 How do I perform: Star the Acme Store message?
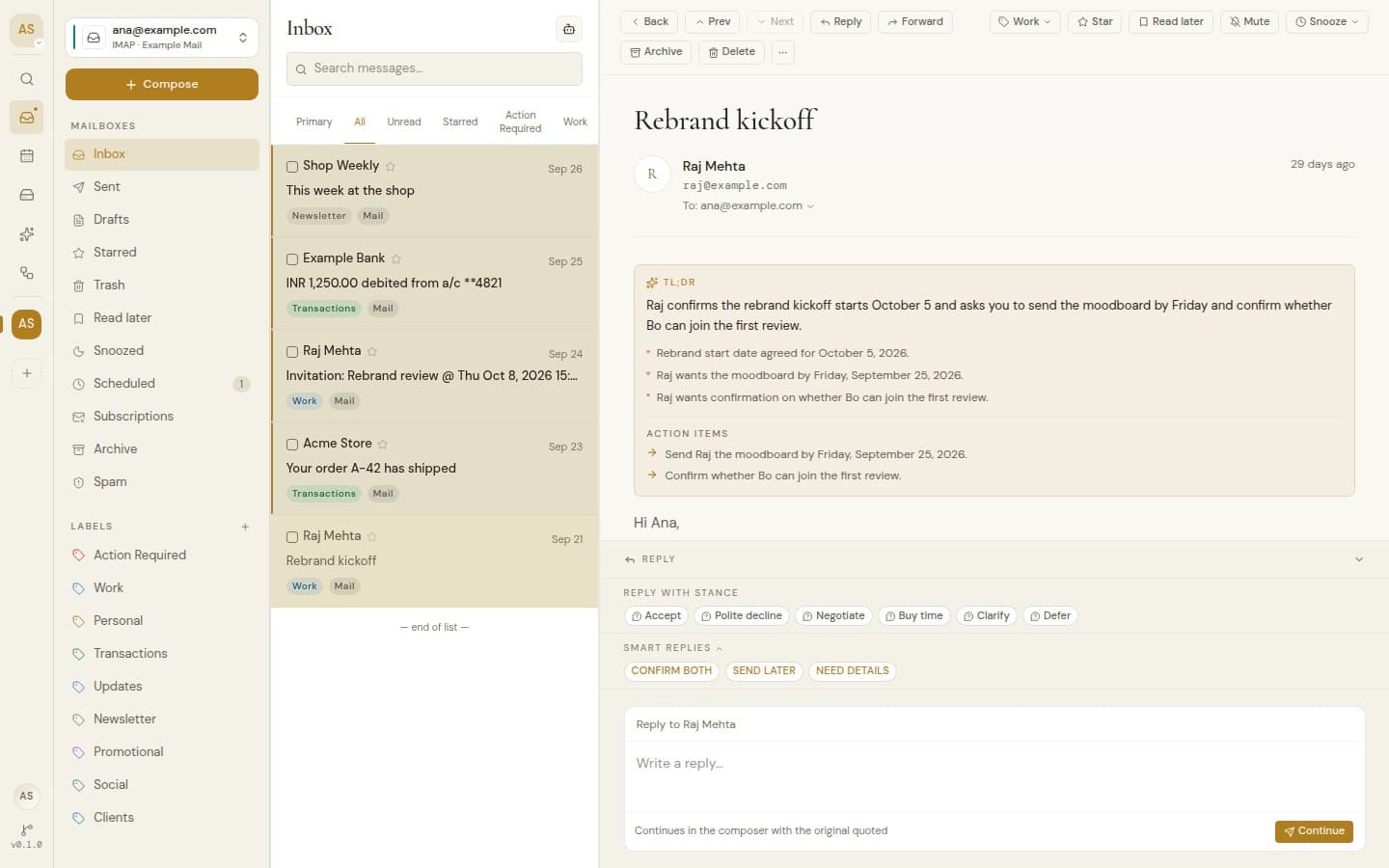[383, 444]
